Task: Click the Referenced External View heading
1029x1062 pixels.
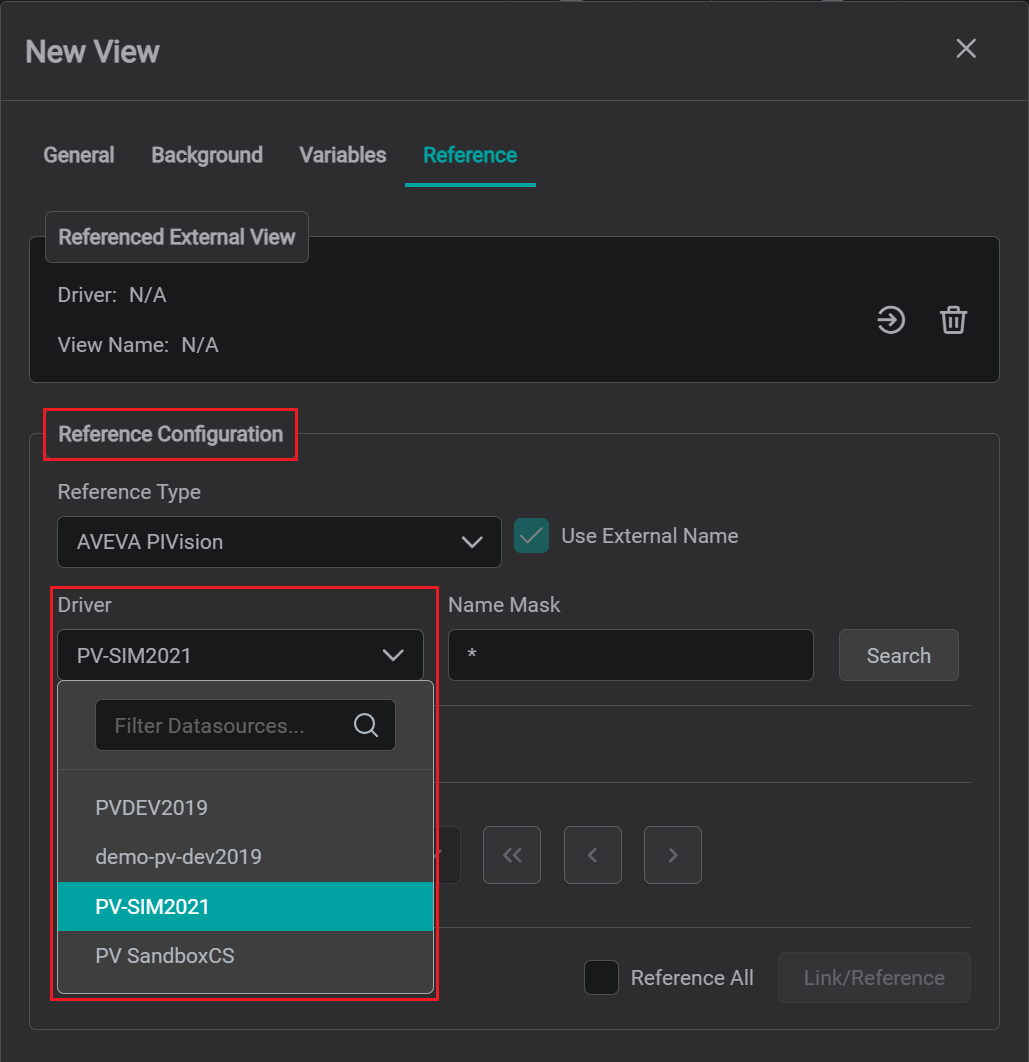Action: pyautogui.click(x=177, y=237)
